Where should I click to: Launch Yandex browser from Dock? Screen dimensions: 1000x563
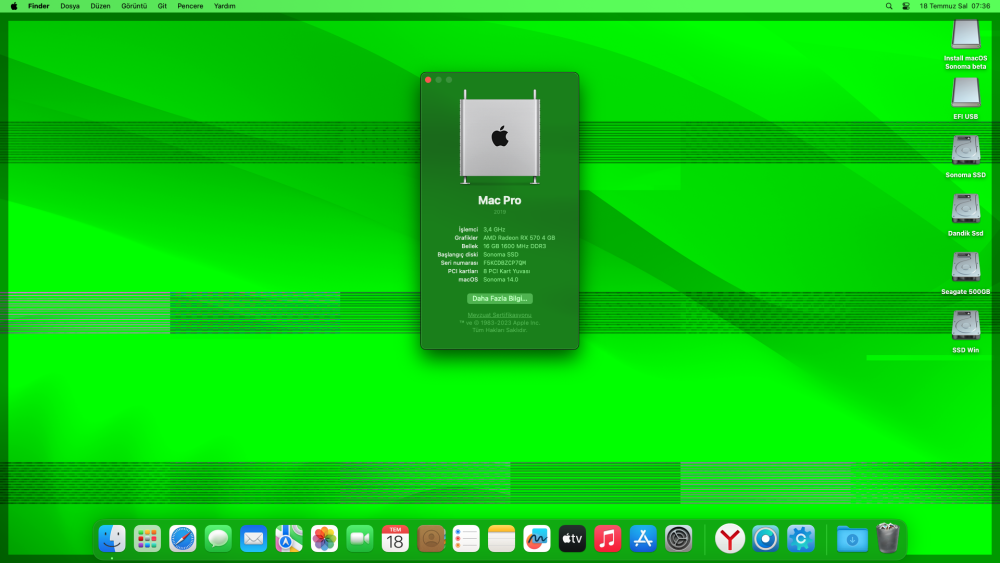pyautogui.click(x=730, y=539)
